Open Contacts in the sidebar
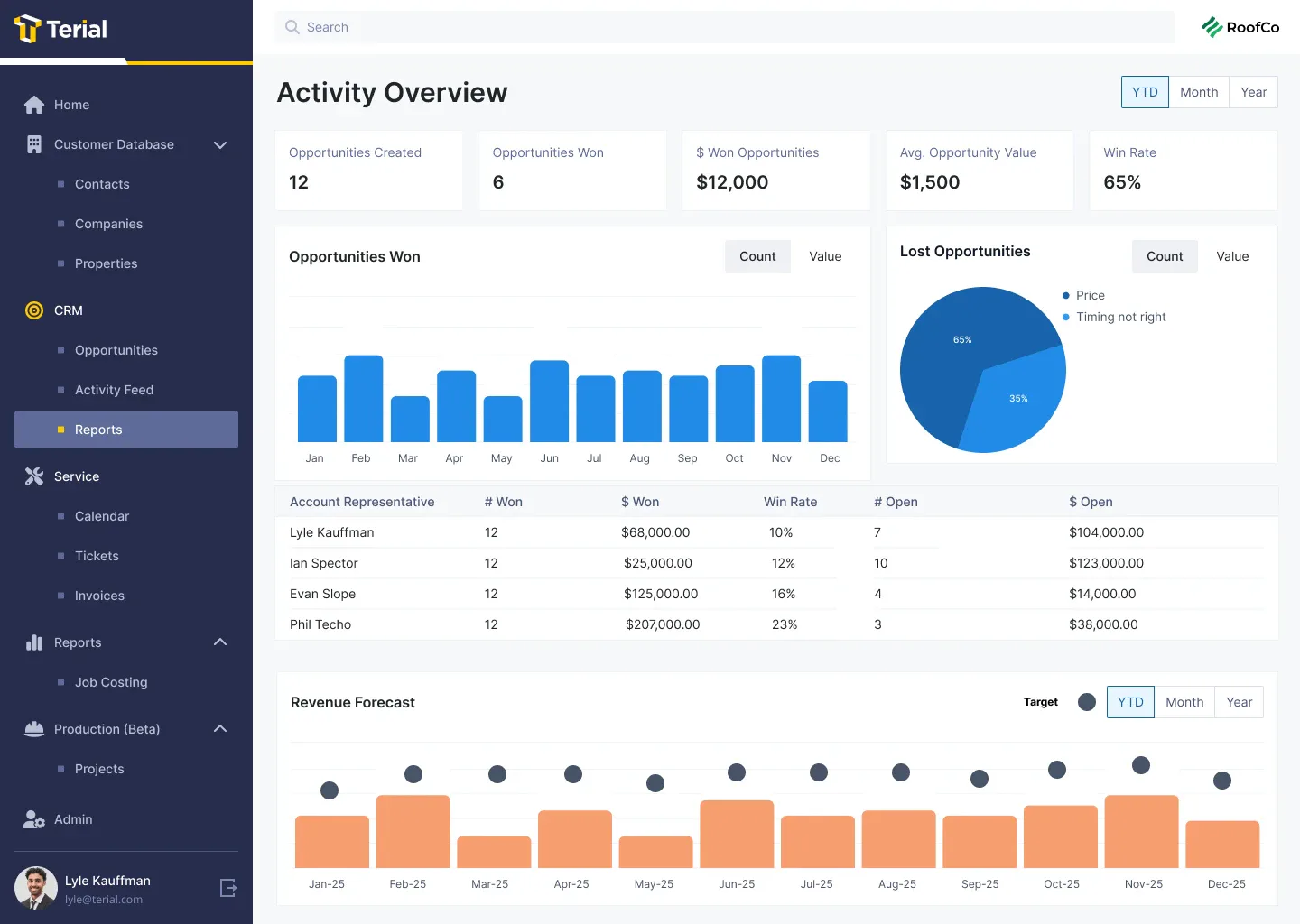The height and width of the screenshot is (924, 1300). (102, 184)
